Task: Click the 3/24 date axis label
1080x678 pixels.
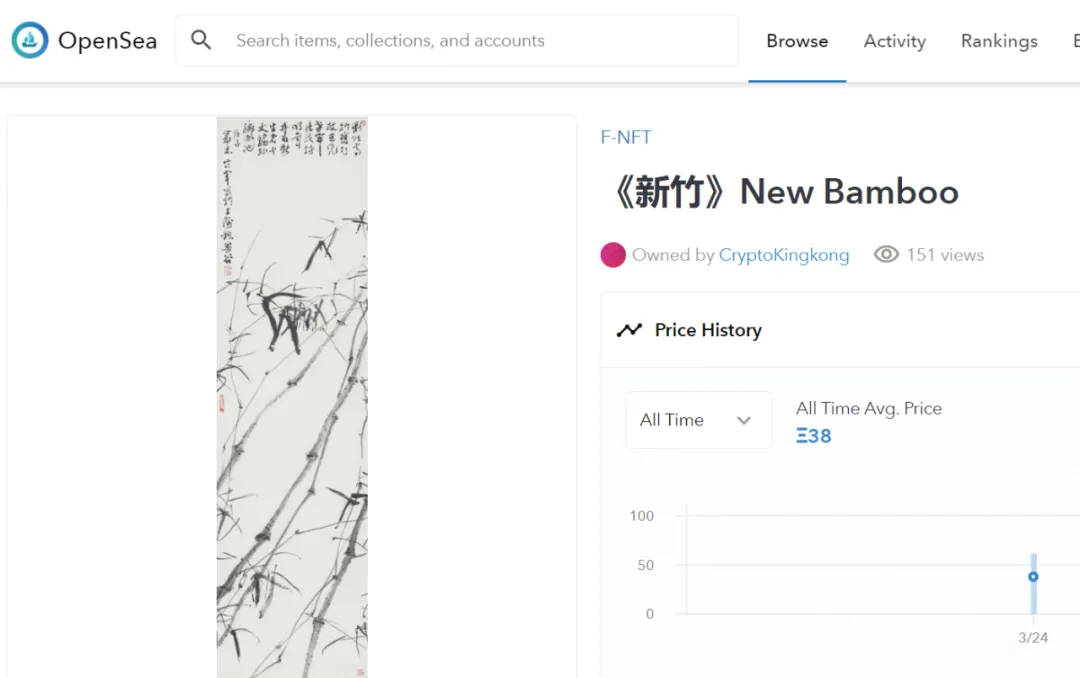Action: 1033,637
